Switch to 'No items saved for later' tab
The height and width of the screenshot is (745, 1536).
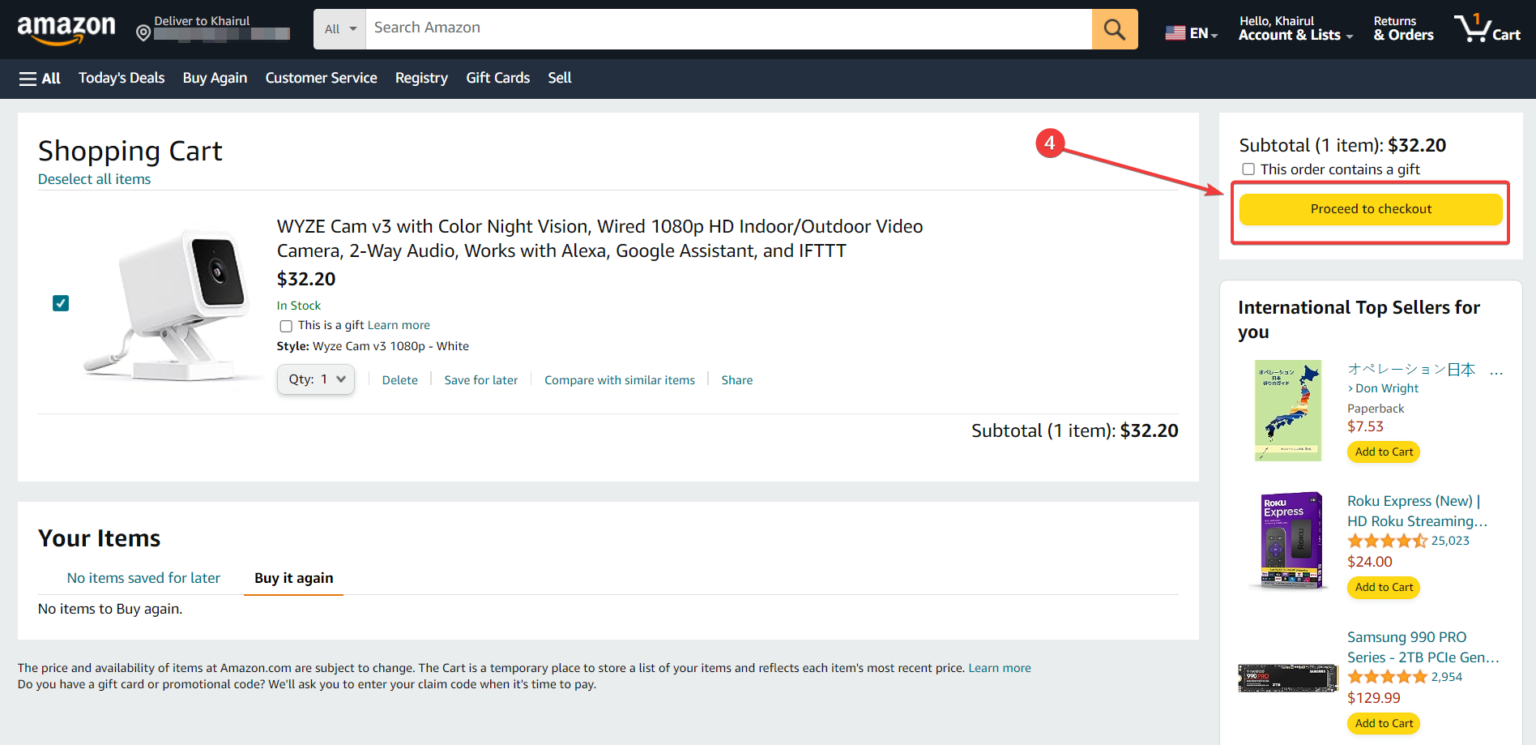143,578
